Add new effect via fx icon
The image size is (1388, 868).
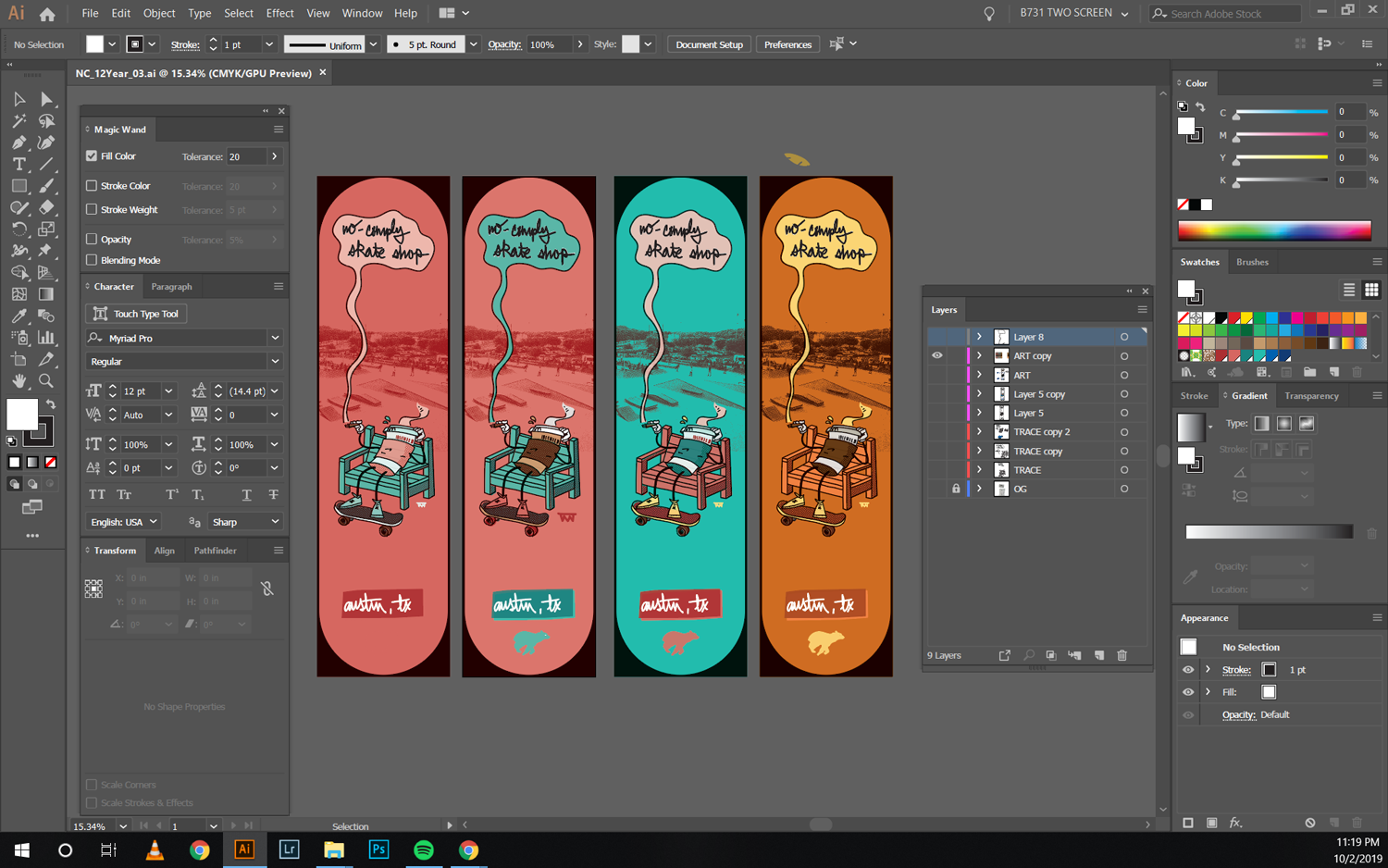tap(1235, 823)
